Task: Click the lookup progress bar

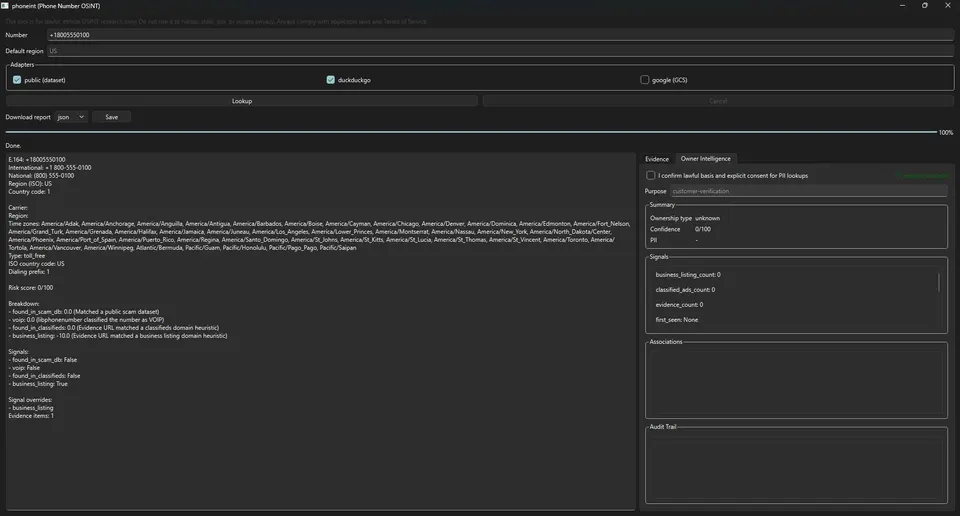Action: point(471,132)
